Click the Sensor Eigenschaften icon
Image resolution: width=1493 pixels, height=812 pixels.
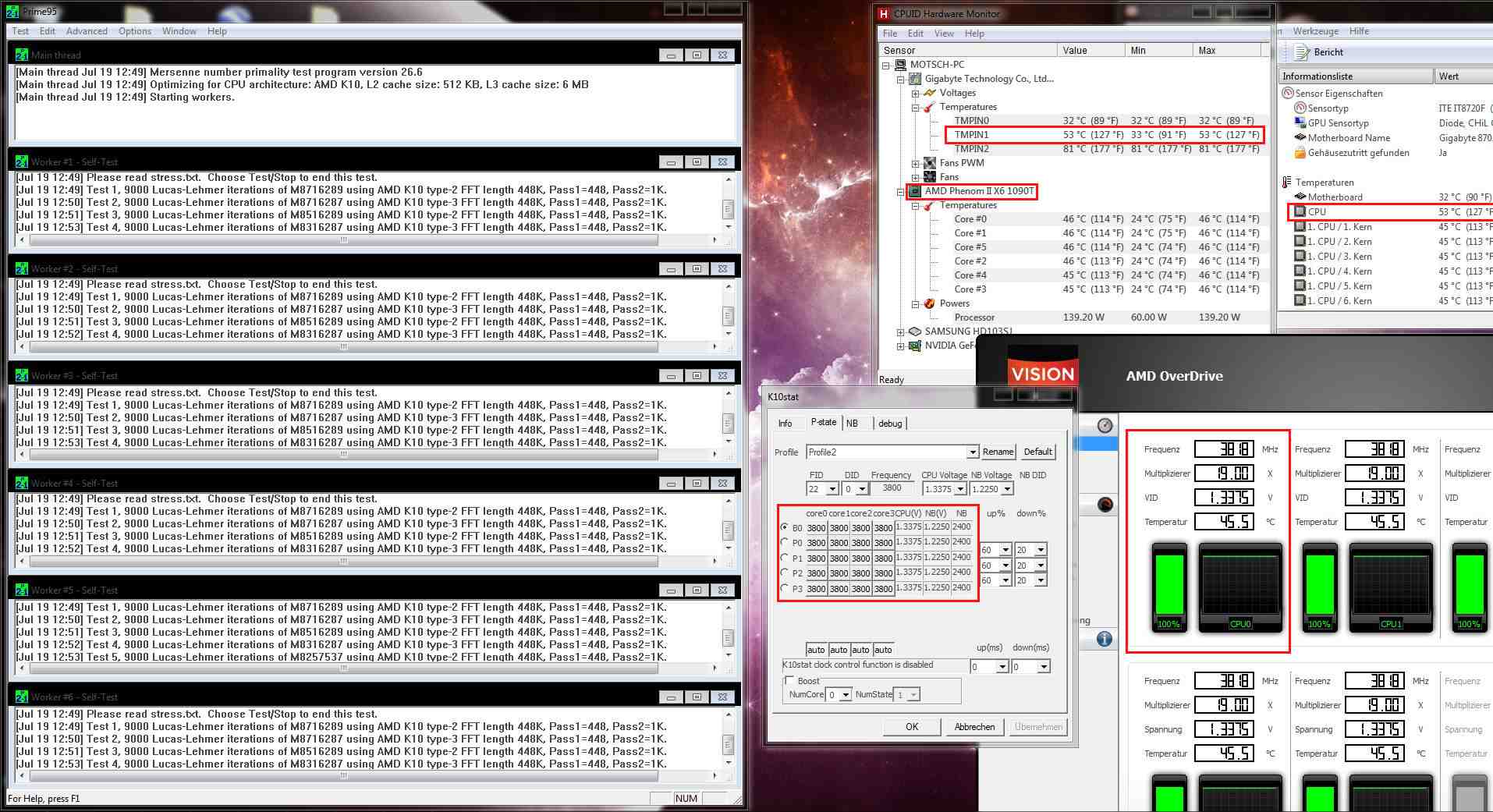pyautogui.click(x=1288, y=93)
